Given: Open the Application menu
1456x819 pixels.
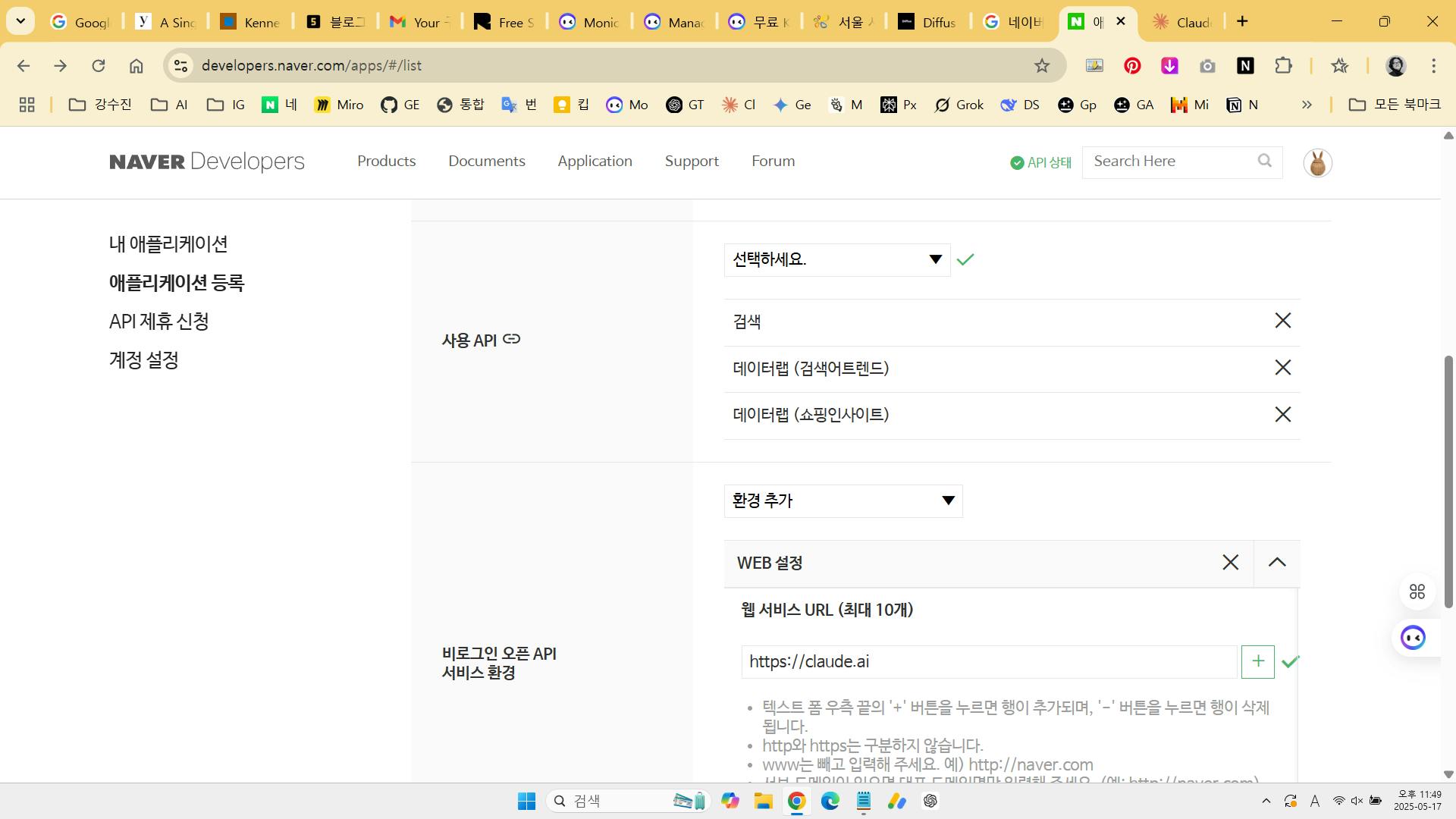Looking at the screenshot, I should (x=595, y=162).
